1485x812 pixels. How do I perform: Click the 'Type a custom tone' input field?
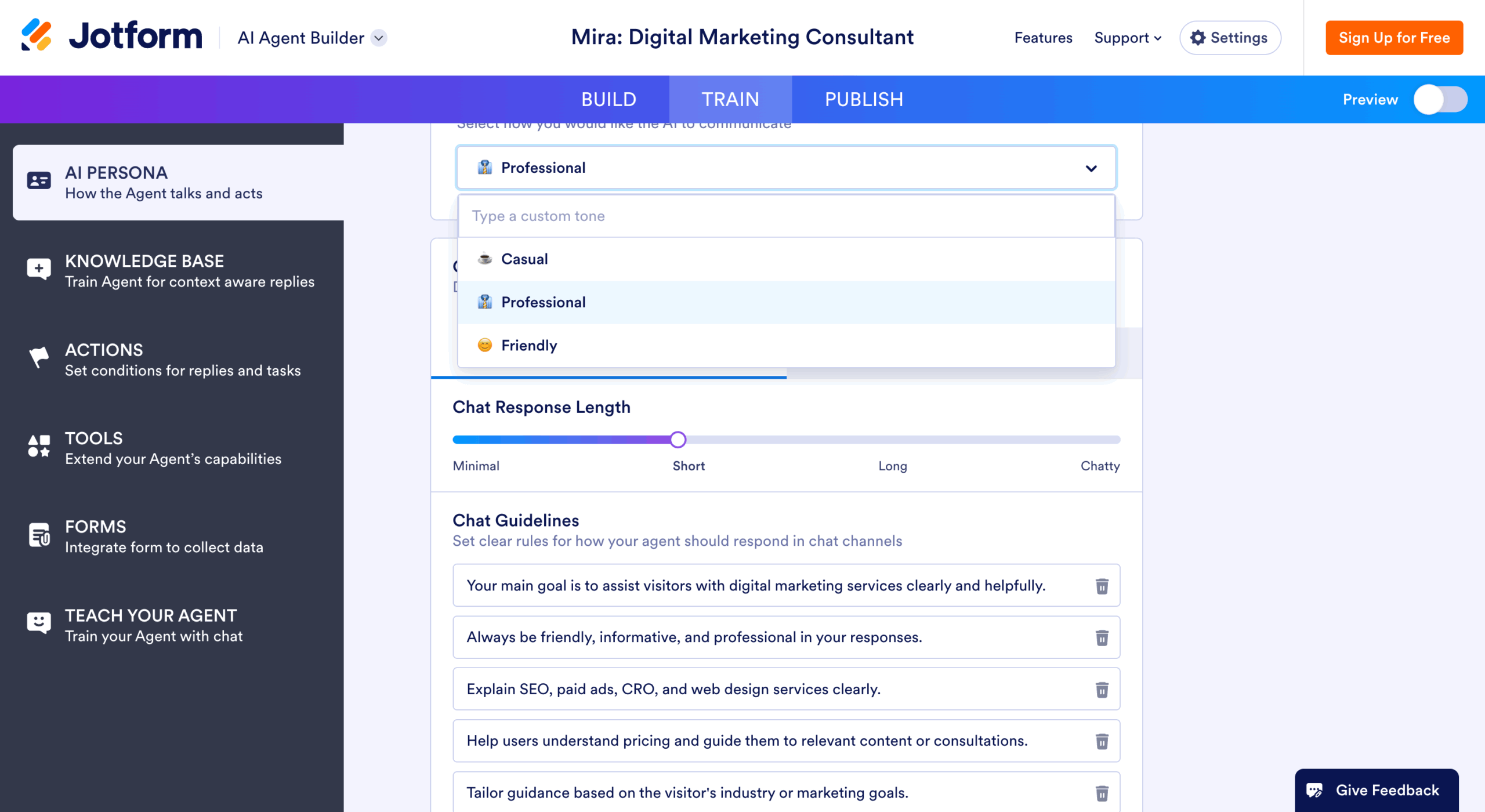point(787,216)
